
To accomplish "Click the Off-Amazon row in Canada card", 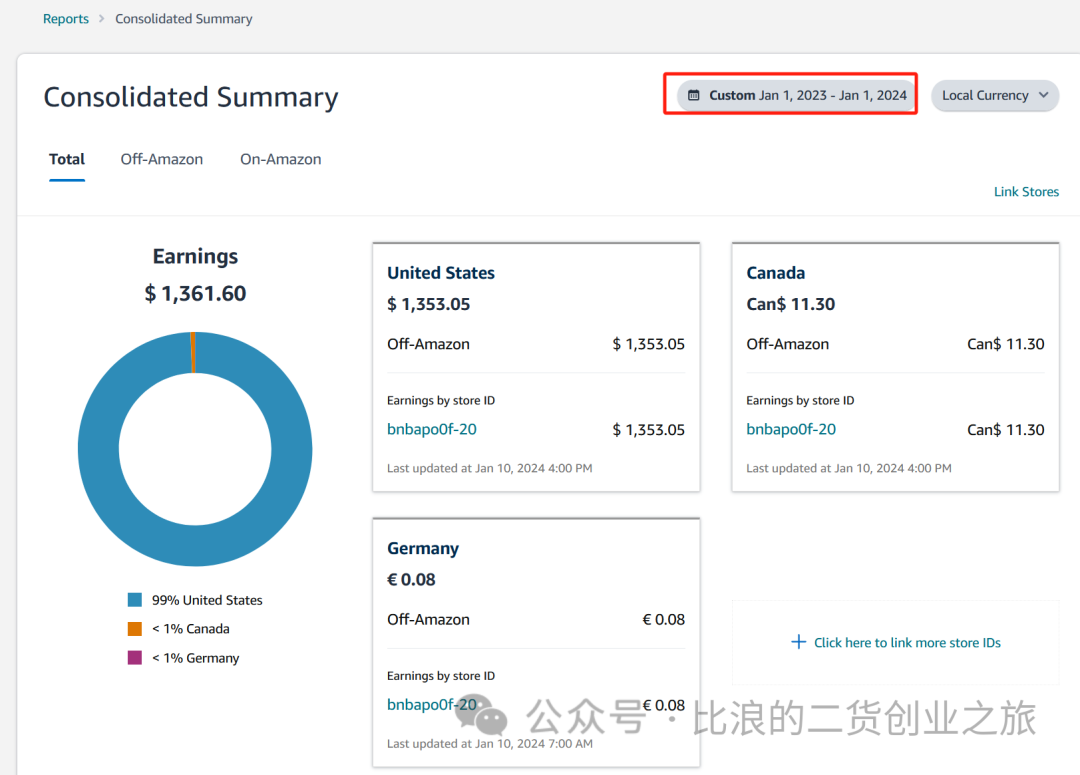I will coord(895,344).
